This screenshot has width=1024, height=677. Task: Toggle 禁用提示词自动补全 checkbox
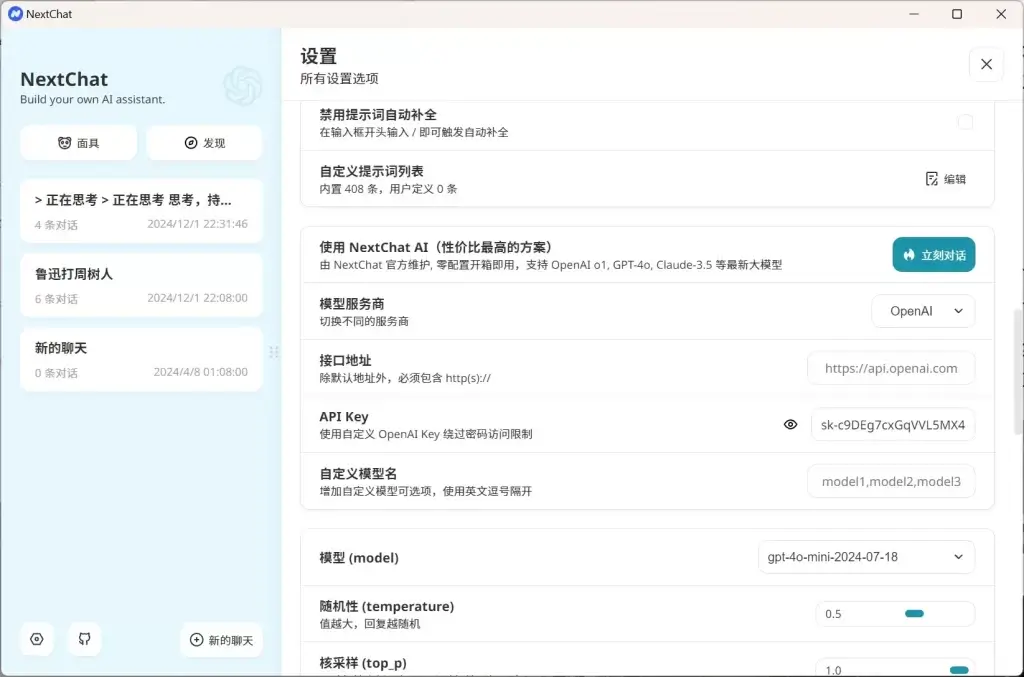[x=965, y=122]
